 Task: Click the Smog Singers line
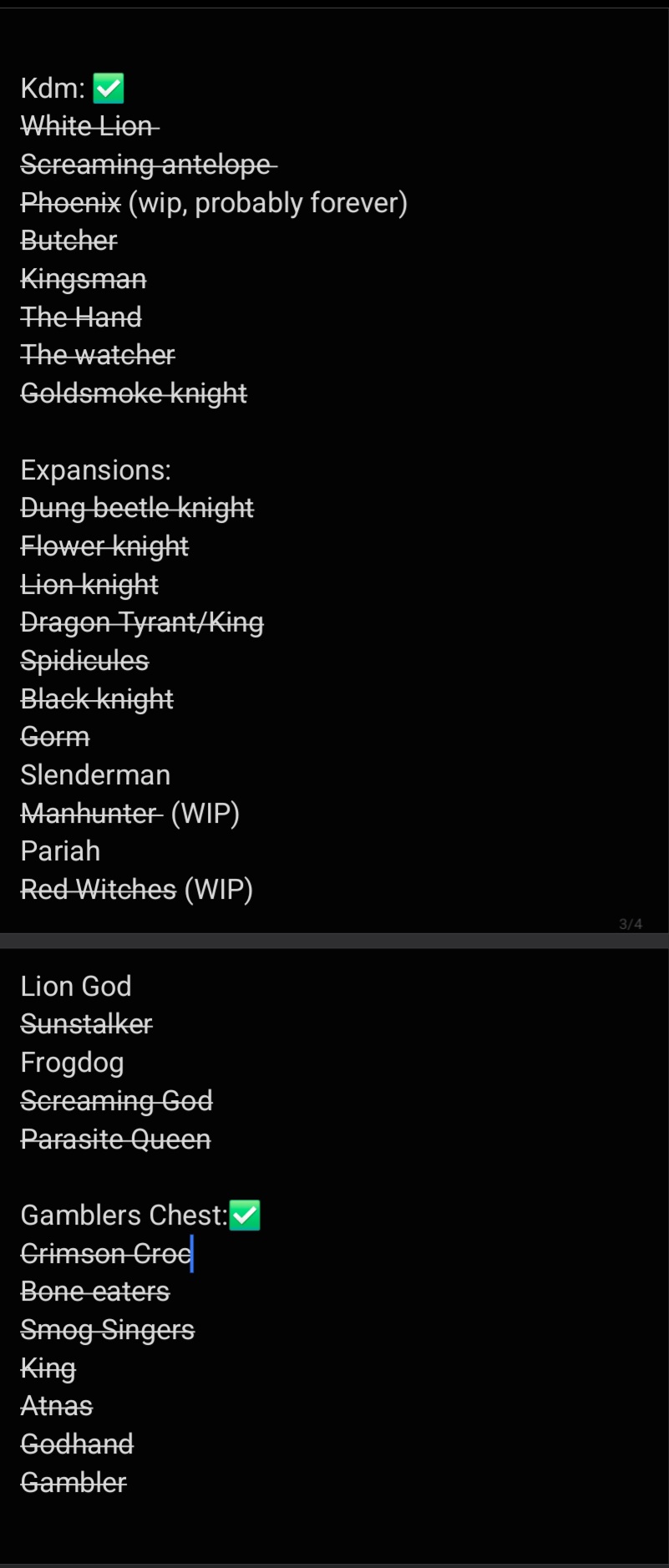[107, 1330]
